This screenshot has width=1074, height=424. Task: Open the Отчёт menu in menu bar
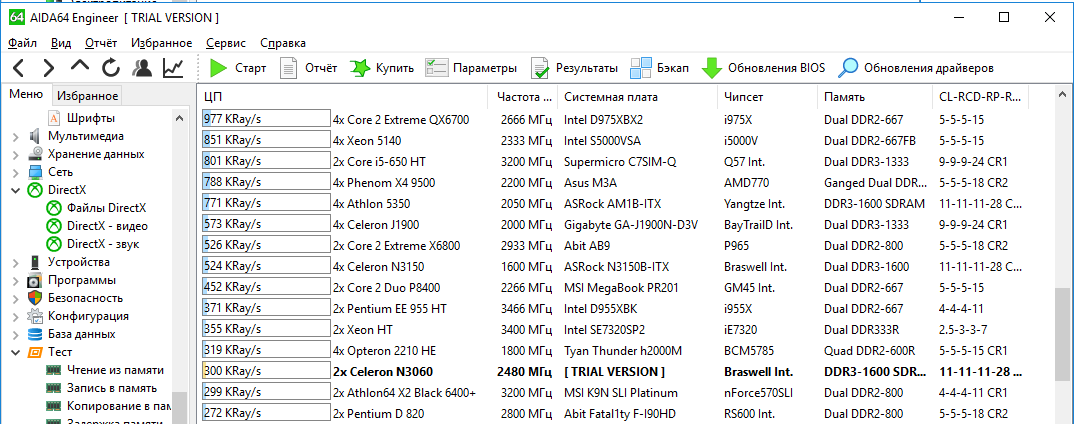tap(101, 43)
